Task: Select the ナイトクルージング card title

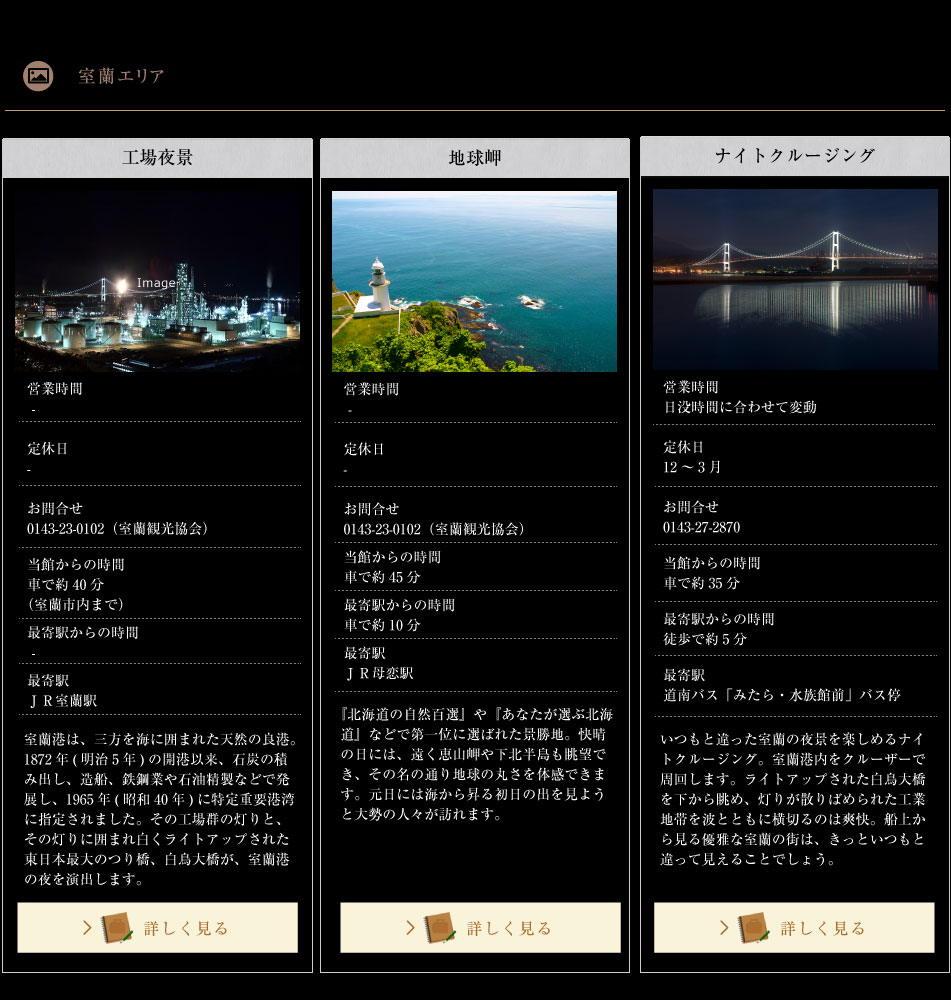Action: (x=795, y=156)
